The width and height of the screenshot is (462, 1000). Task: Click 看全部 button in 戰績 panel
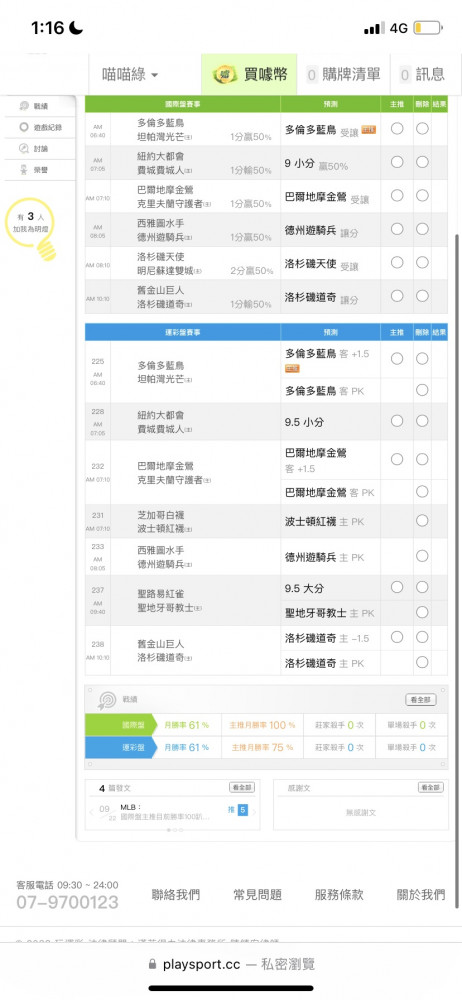pyautogui.click(x=421, y=700)
